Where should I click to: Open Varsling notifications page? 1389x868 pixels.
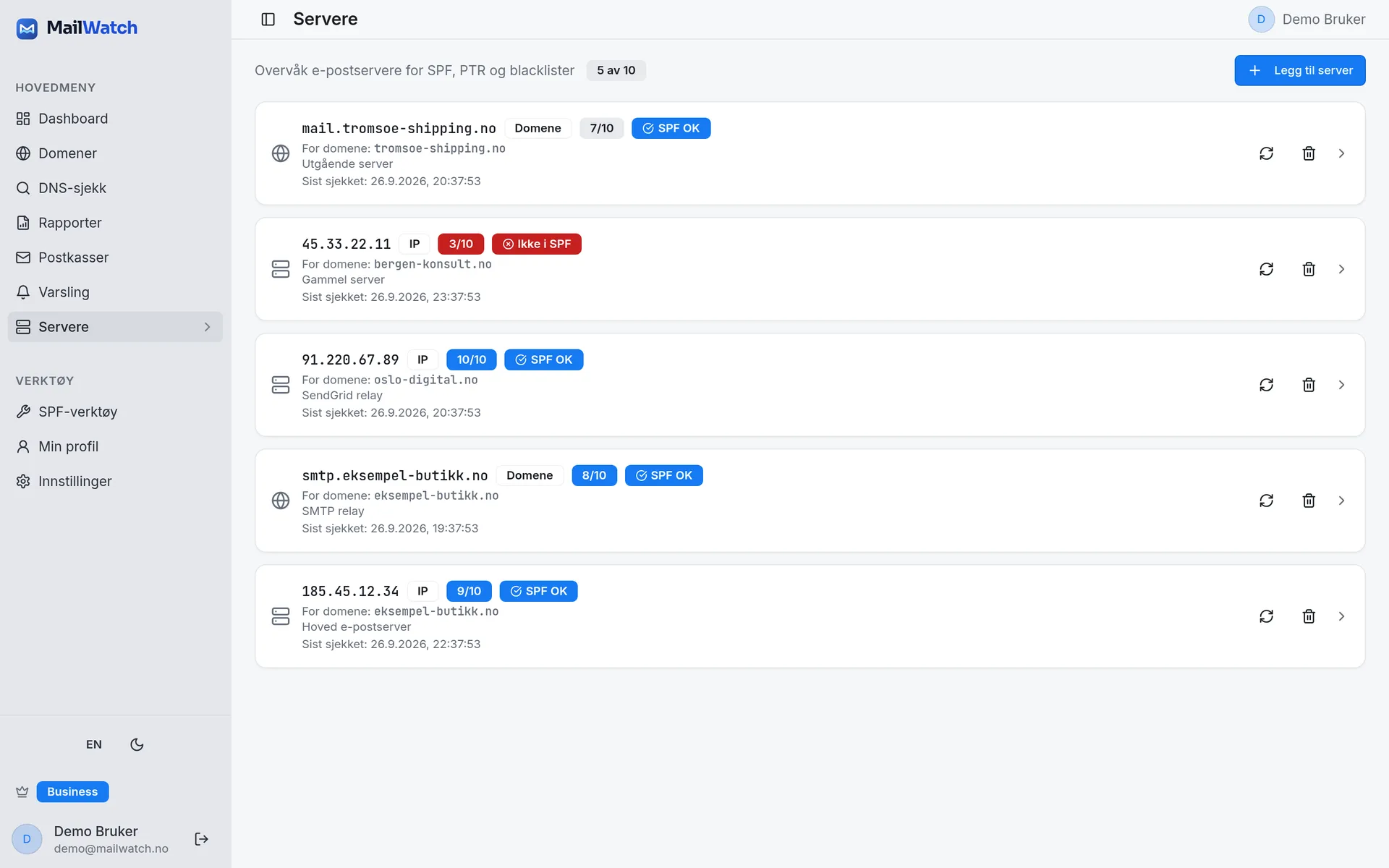tap(115, 292)
